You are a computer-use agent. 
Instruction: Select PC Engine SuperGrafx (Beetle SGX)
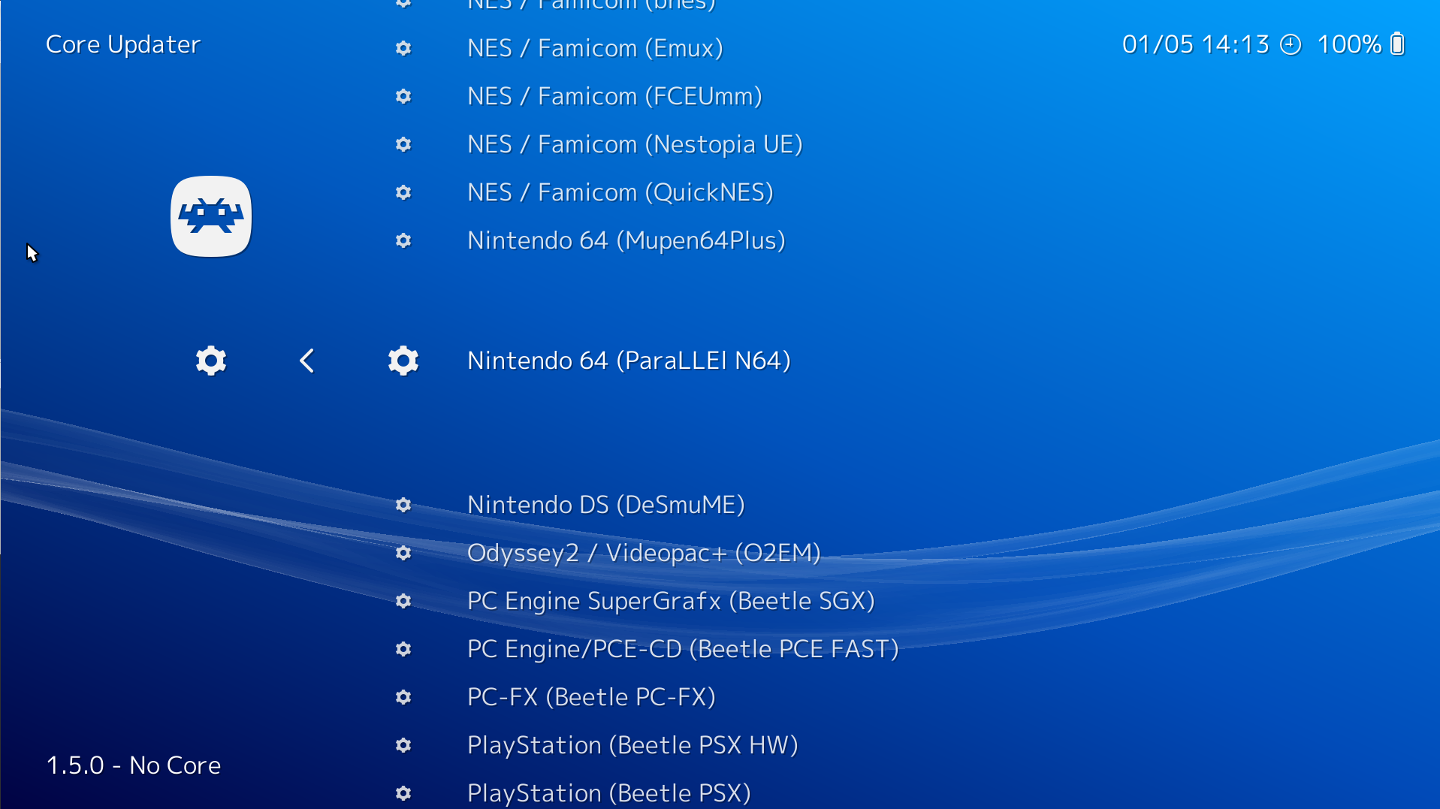pyautogui.click(x=670, y=601)
